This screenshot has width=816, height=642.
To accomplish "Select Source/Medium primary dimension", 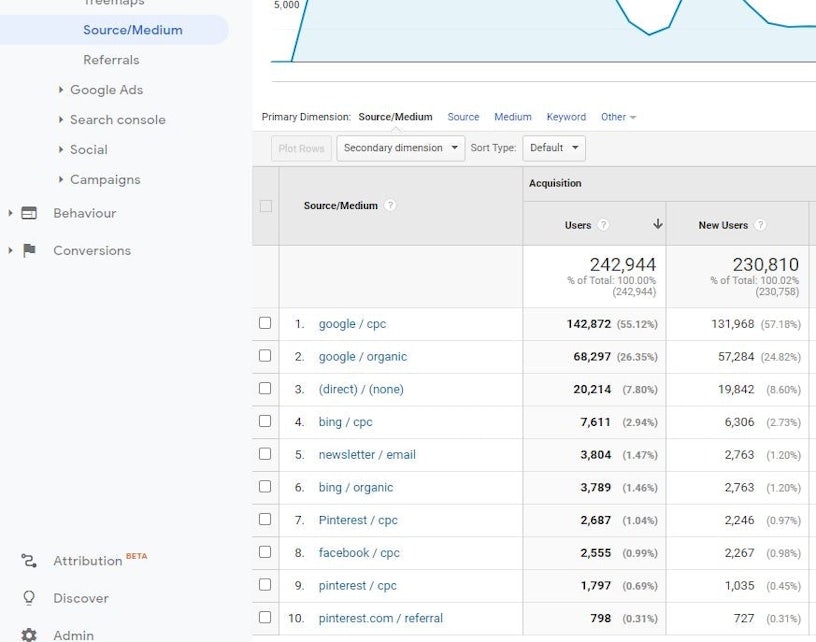I will coord(396,117).
